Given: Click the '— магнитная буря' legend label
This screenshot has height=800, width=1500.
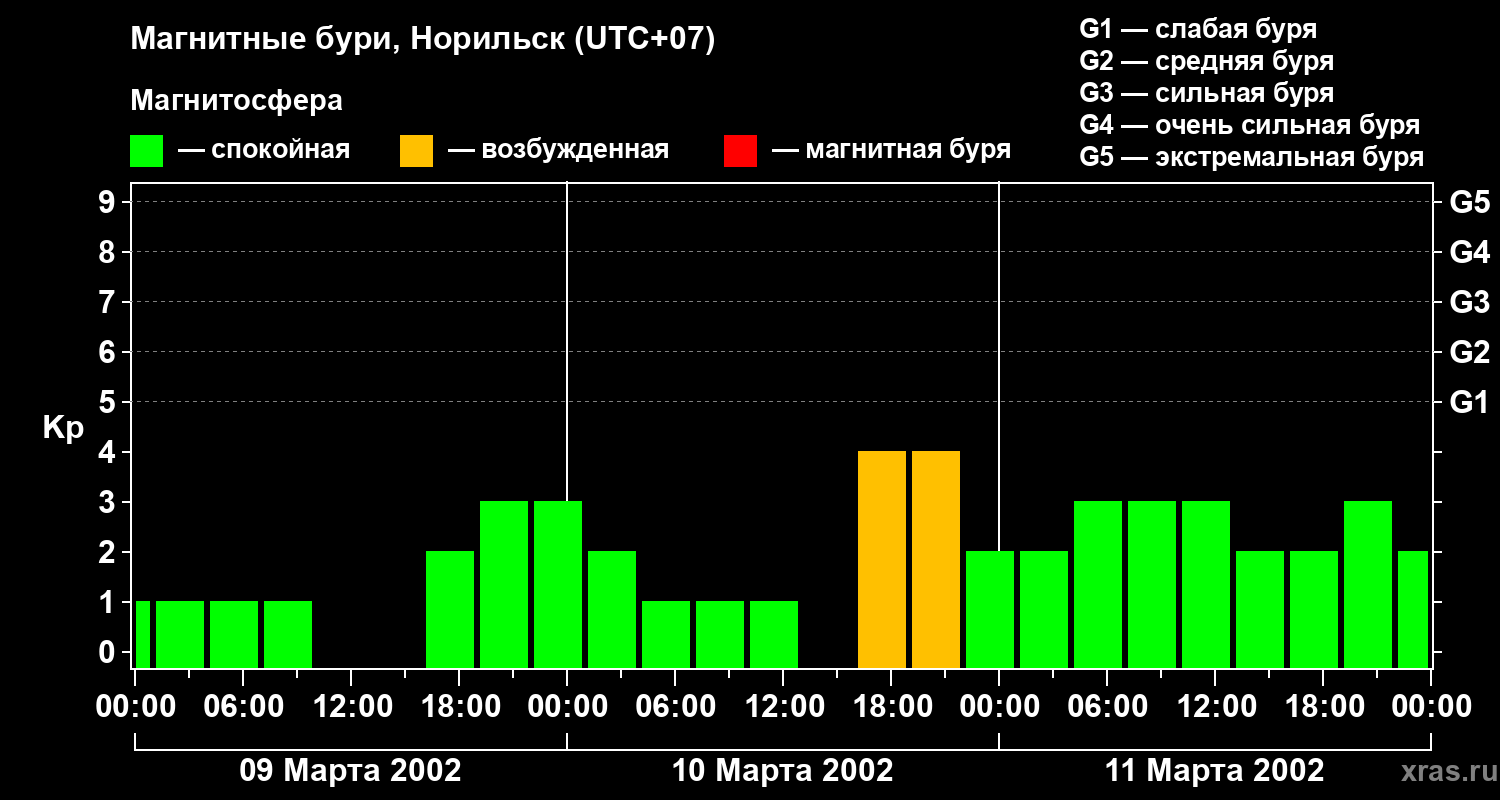Looking at the screenshot, I should coord(892,150).
